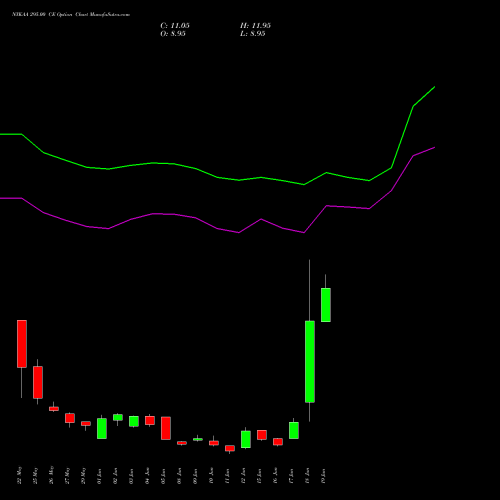Viewport: 500px width, 500px height.
Task: Click the tall green candle for 18 Jun
Action: pos(310,362)
